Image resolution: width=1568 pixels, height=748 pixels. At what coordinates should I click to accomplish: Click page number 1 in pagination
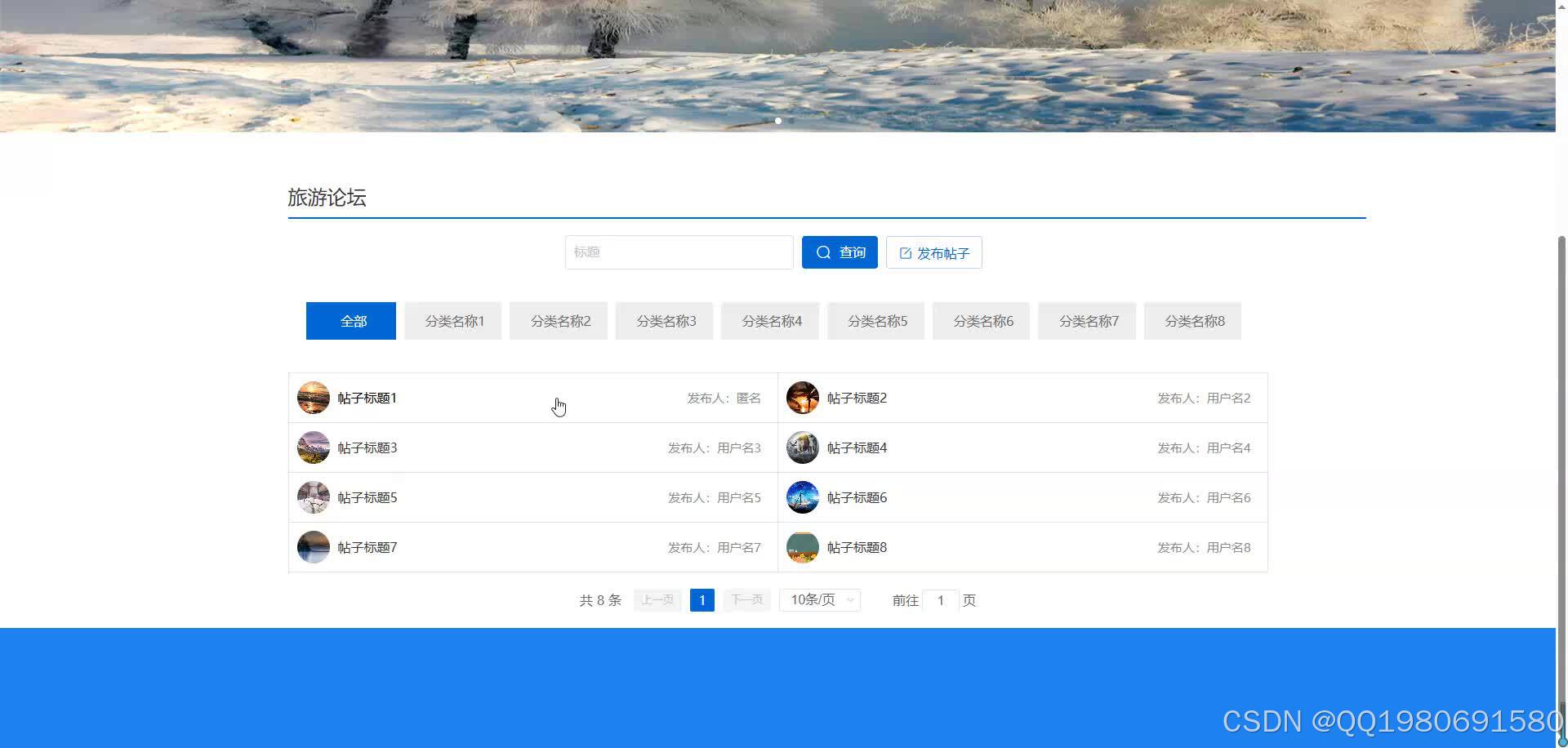702,599
